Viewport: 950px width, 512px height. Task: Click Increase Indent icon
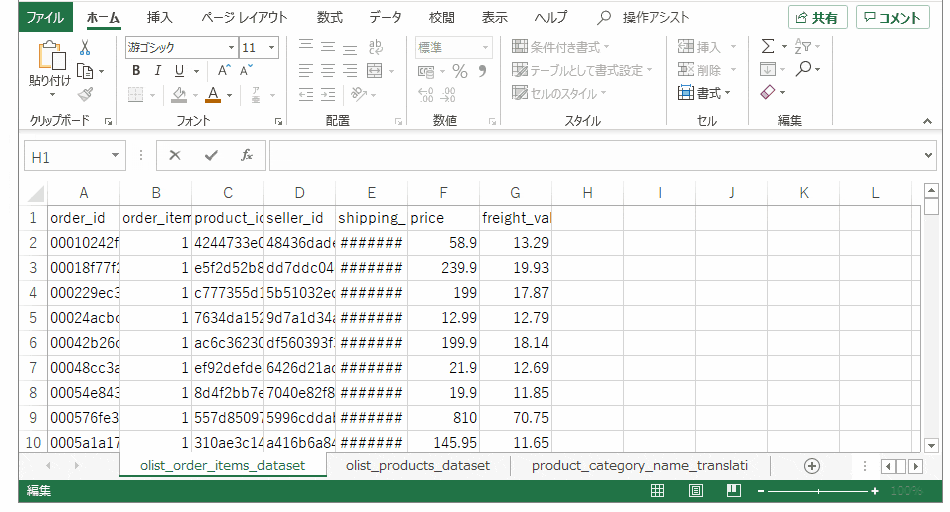coord(328,95)
